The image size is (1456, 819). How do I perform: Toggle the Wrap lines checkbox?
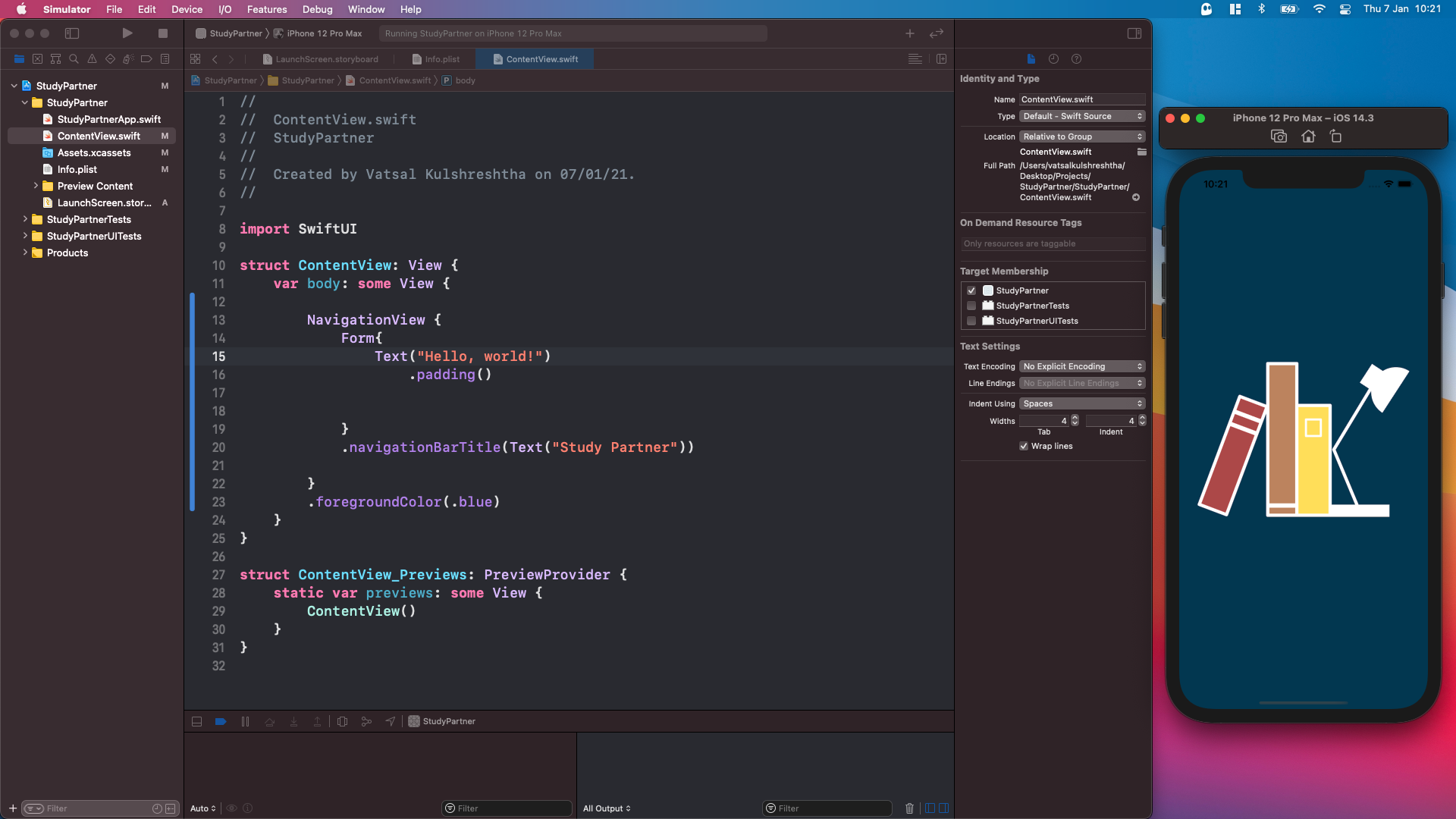(1024, 446)
